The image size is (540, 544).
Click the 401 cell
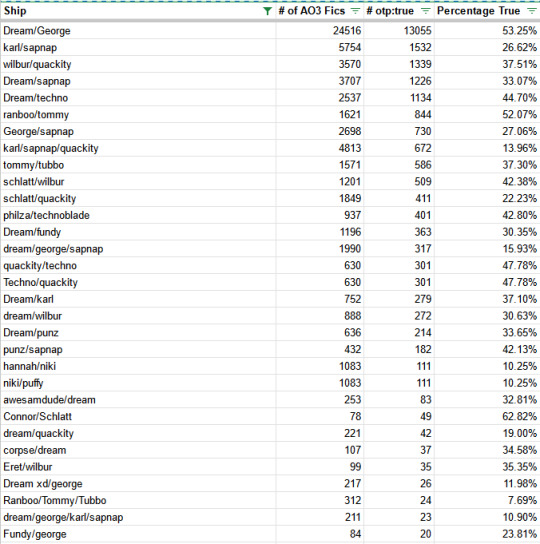(x=398, y=215)
